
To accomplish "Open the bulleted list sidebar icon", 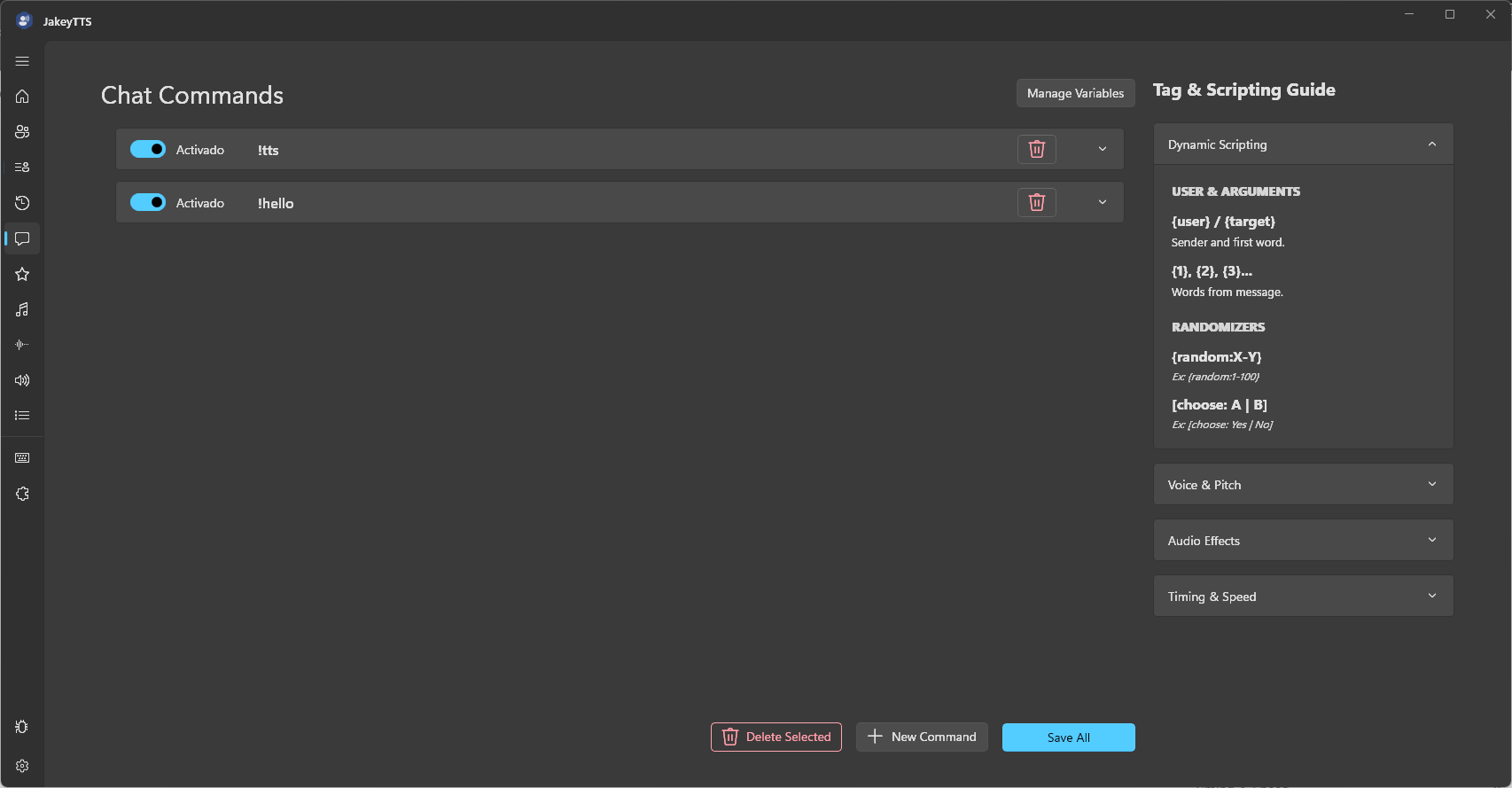I will (x=22, y=415).
